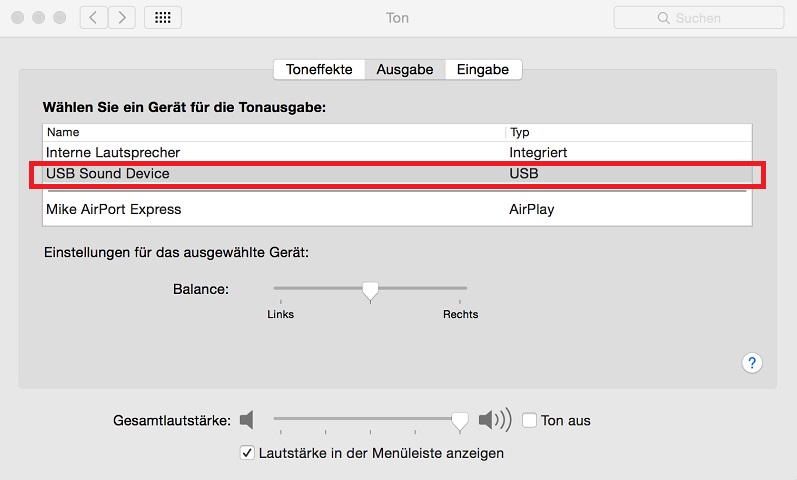This screenshot has height=480, width=797.
Task: Go forward with the right arrow button
Action: 122,18
